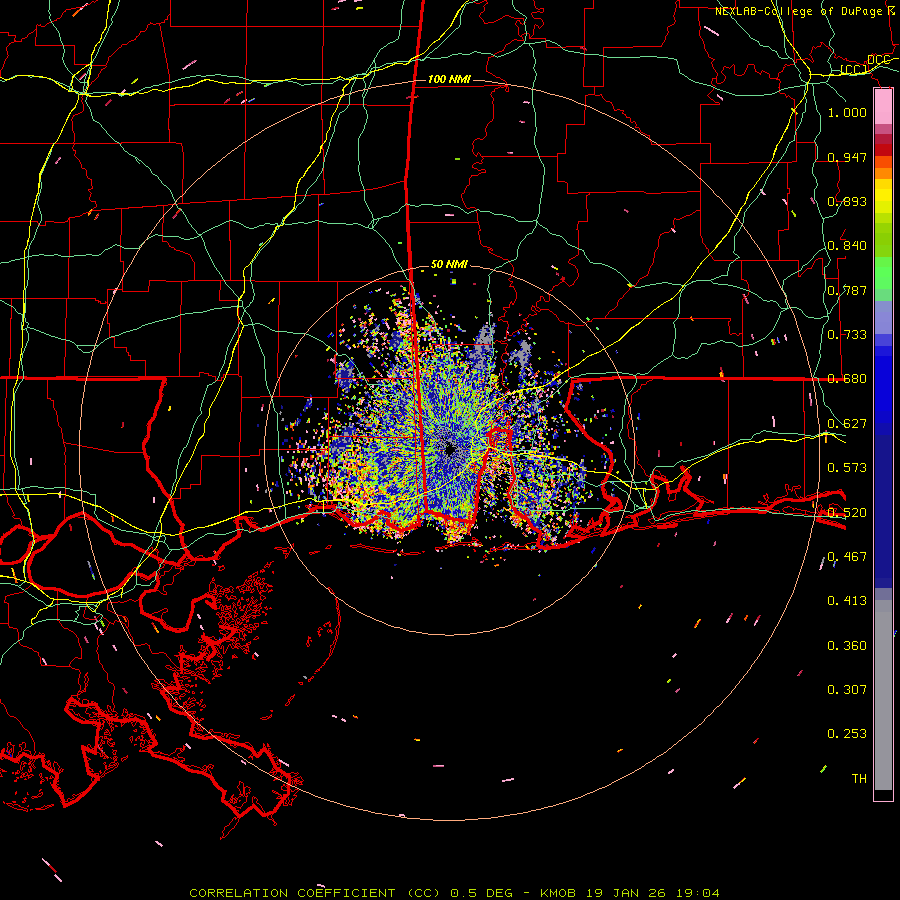
Task: Click the 0.573 scale label
Action: (847, 468)
